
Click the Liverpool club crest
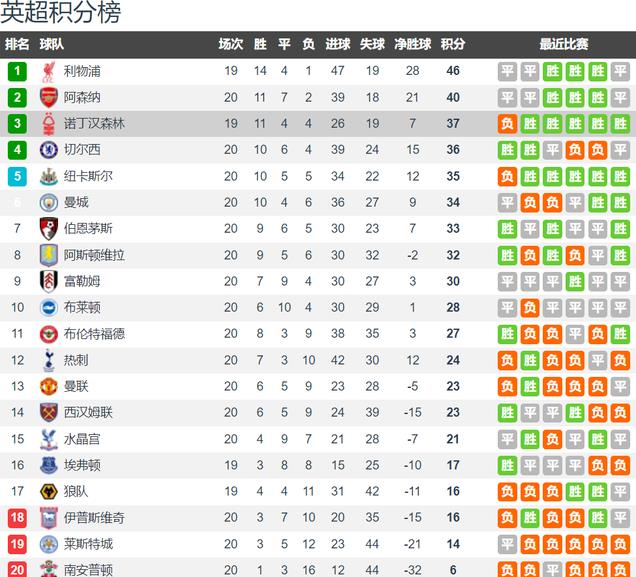[x=49, y=72]
